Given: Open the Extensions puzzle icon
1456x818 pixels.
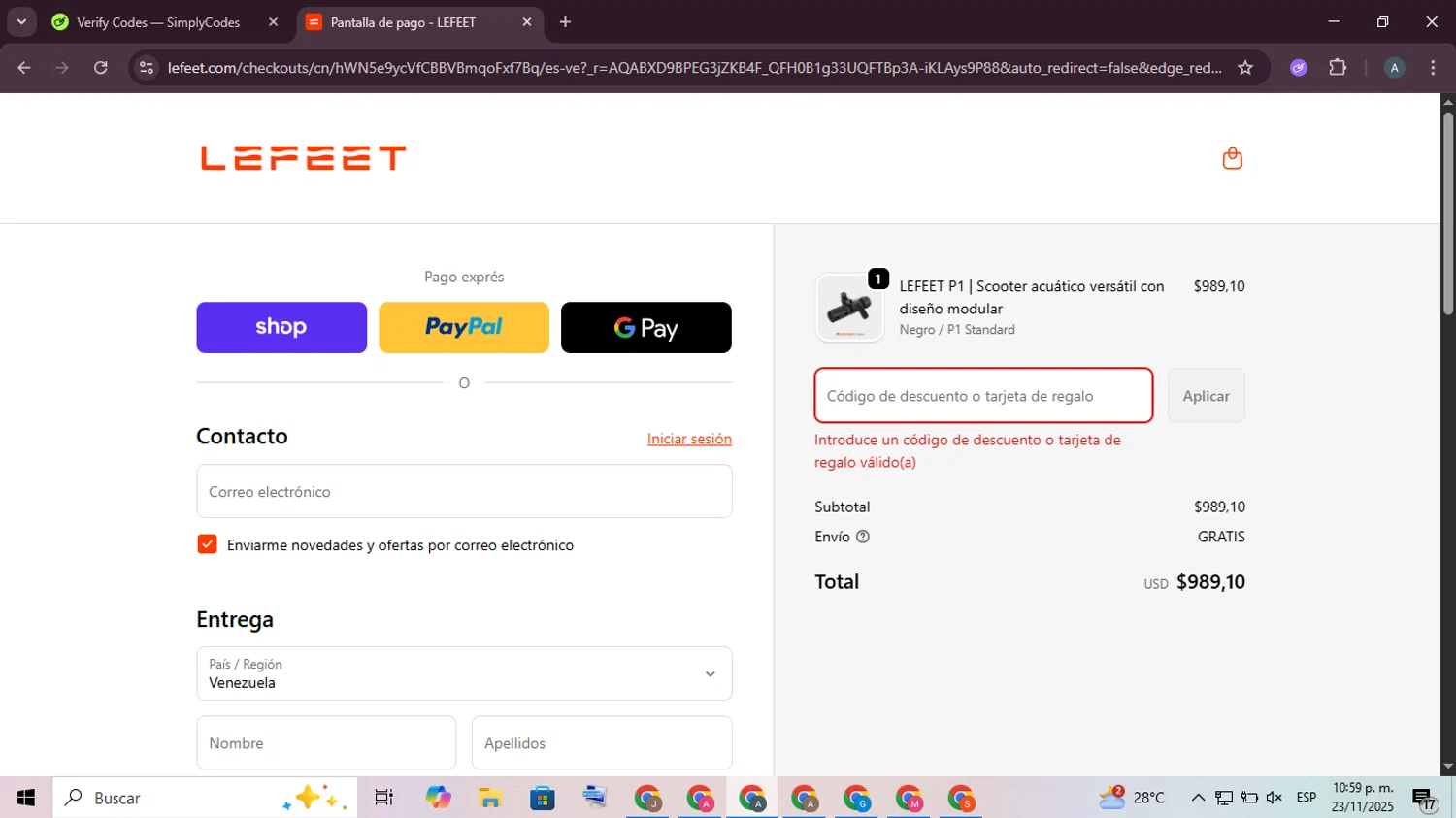Looking at the screenshot, I should pos(1338,68).
